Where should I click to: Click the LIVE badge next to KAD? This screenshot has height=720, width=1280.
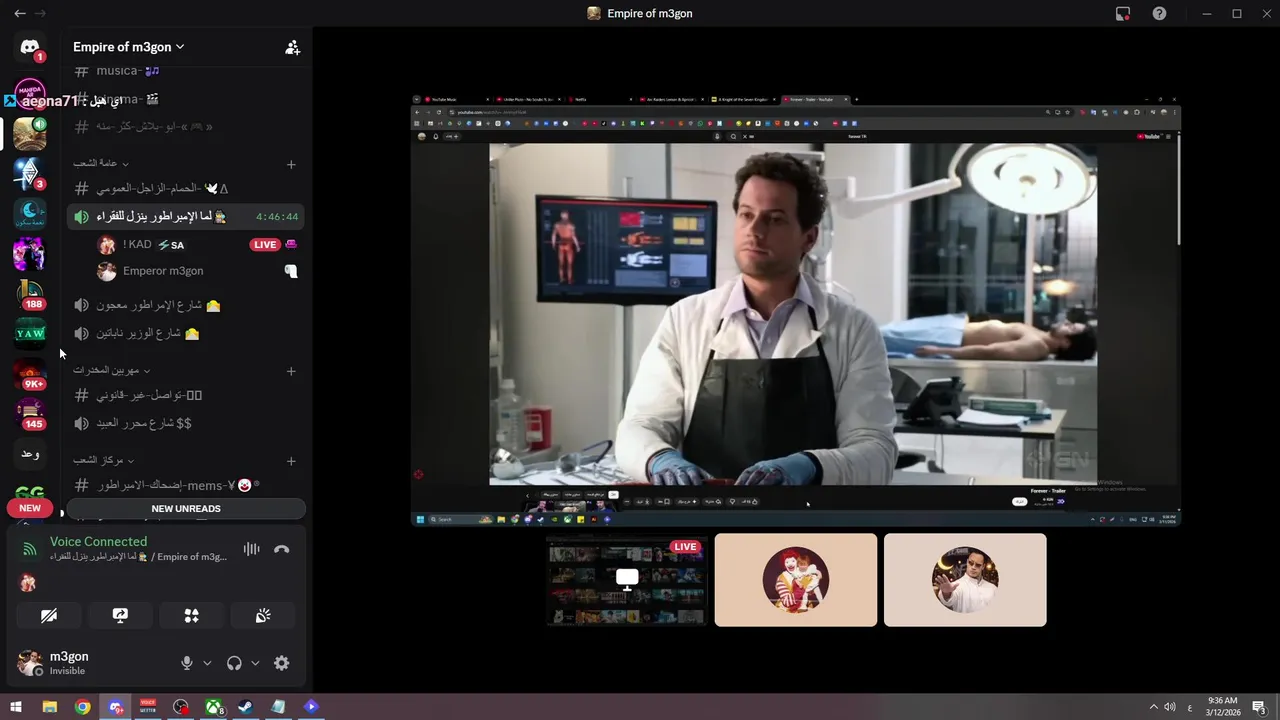(x=265, y=245)
